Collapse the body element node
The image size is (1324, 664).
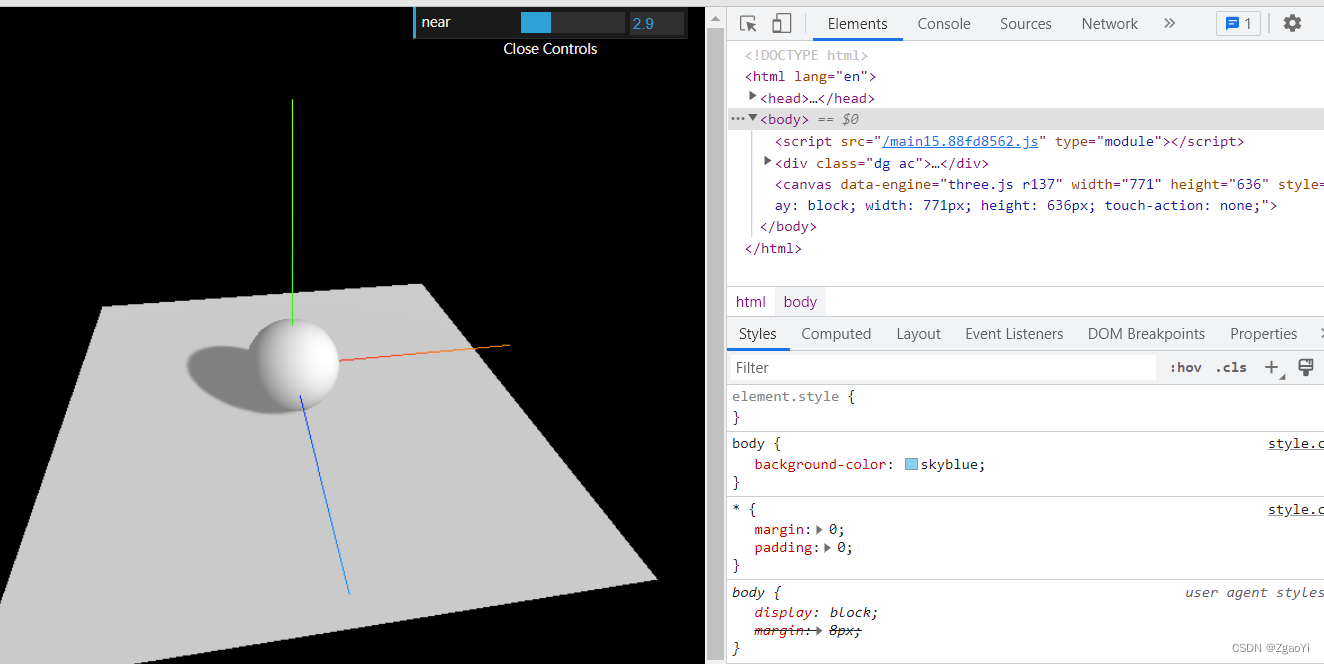coord(752,119)
